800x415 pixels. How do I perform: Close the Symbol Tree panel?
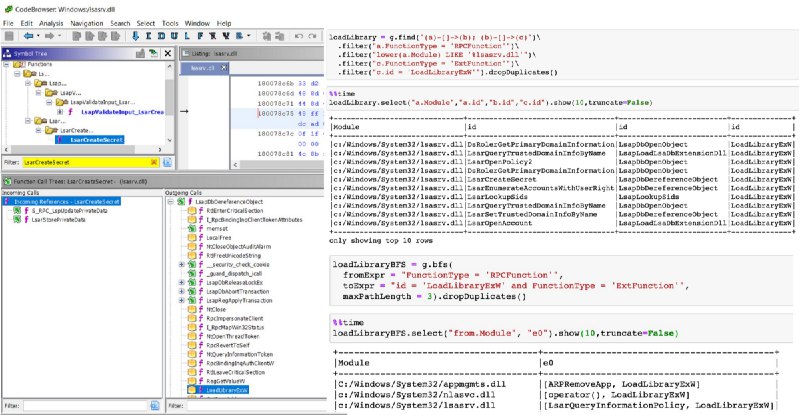167,53
